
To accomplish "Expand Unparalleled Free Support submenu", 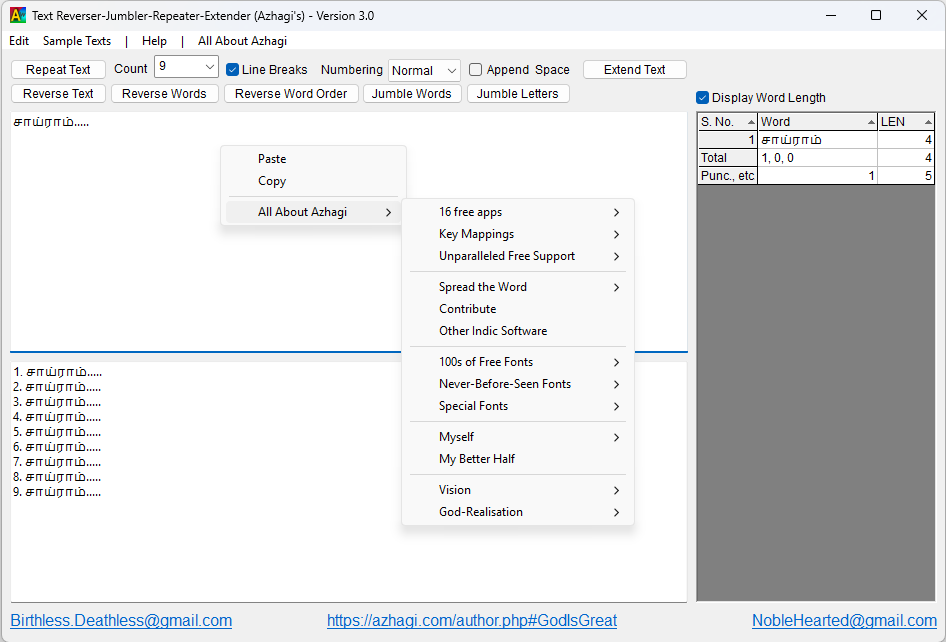I will click(518, 256).
